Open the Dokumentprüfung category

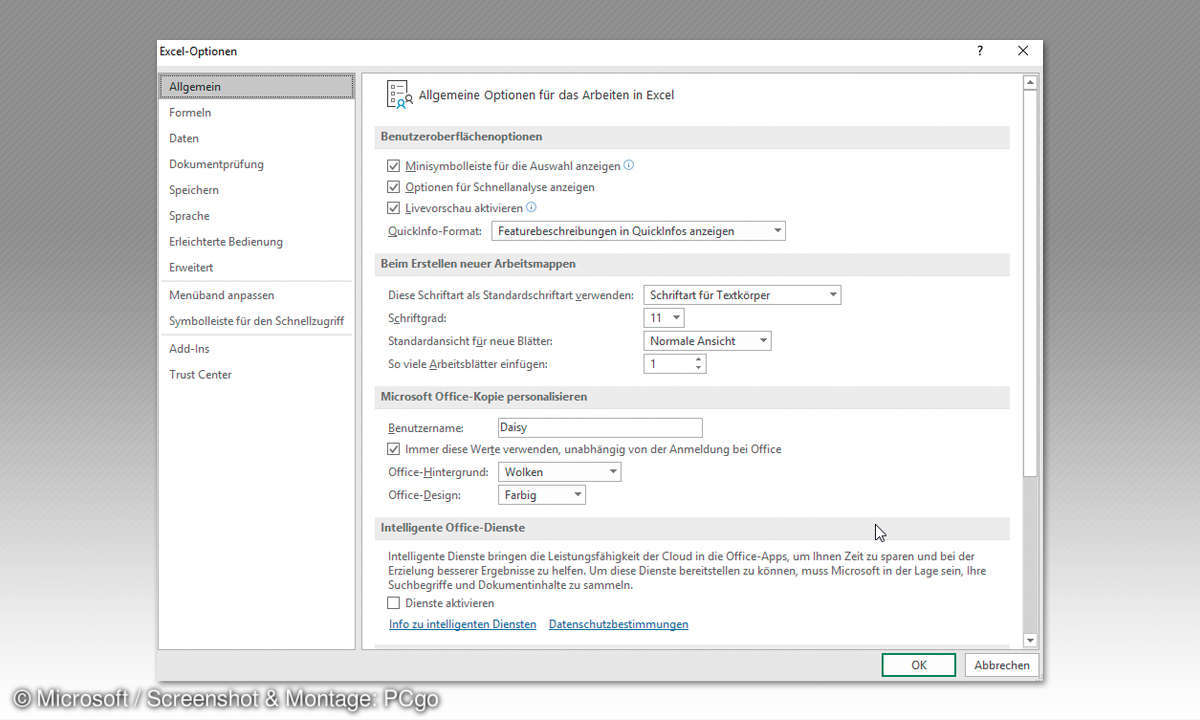click(257, 164)
